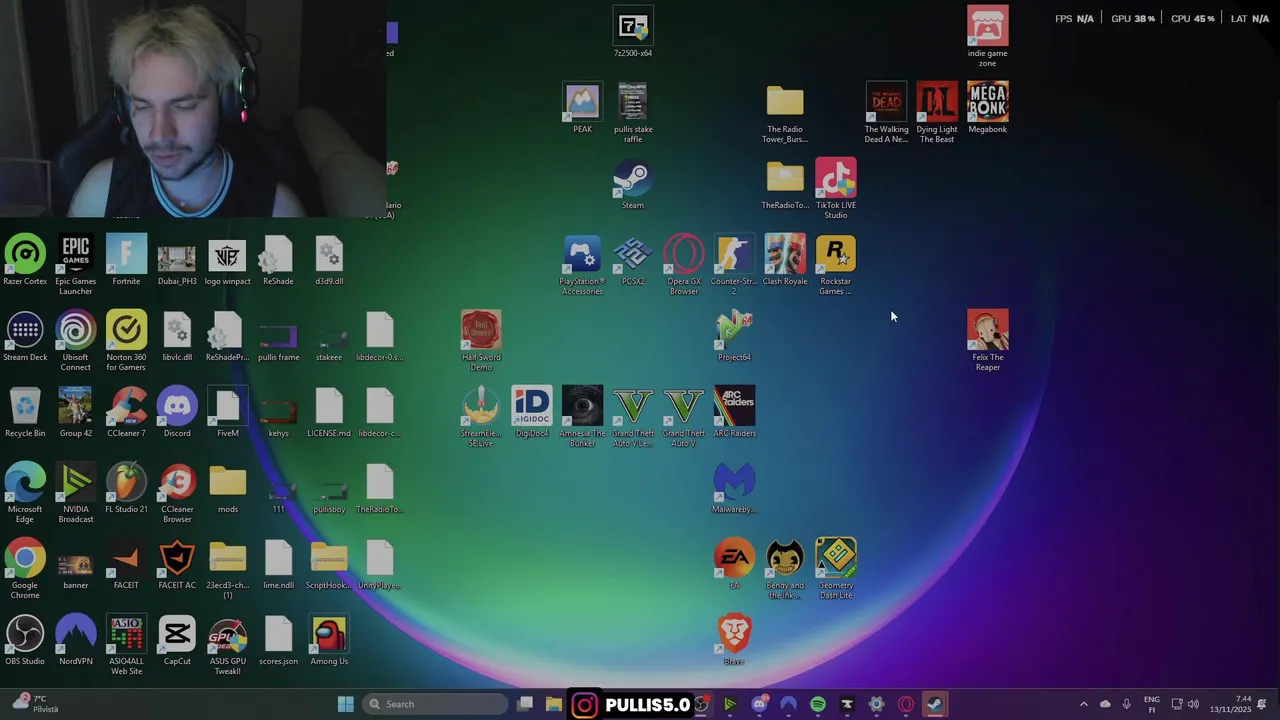This screenshot has height=720, width=1280.
Task: Open the FL Studio 21 shortcut
Action: [126, 490]
